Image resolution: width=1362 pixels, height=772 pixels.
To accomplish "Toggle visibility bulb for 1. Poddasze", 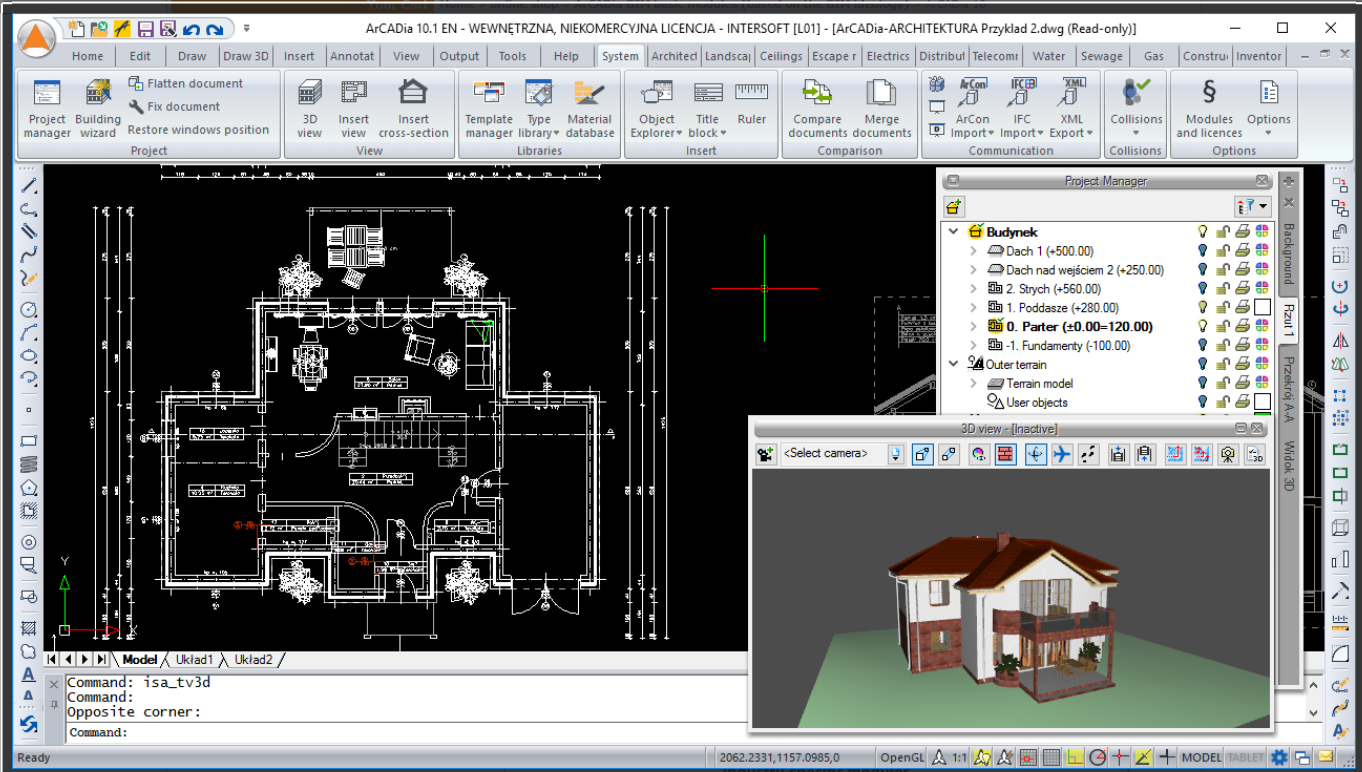I will pyautogui.click(x=1203, y=308).
